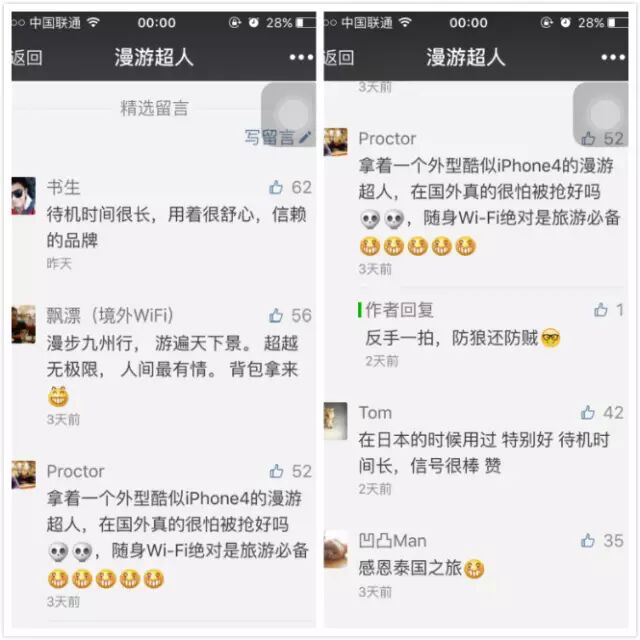The height and width of the screenshot is (640, 640).
Task: Like 书生's comment with 62 likes
Action: 276,187
